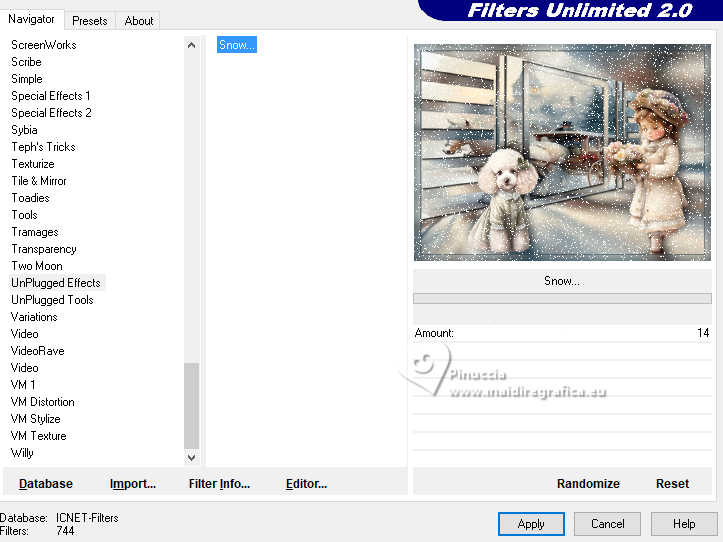The height and width of the screenshot is (542, 723).
Task: Randomize the filter settings
Action: click(x=588, y=483)
